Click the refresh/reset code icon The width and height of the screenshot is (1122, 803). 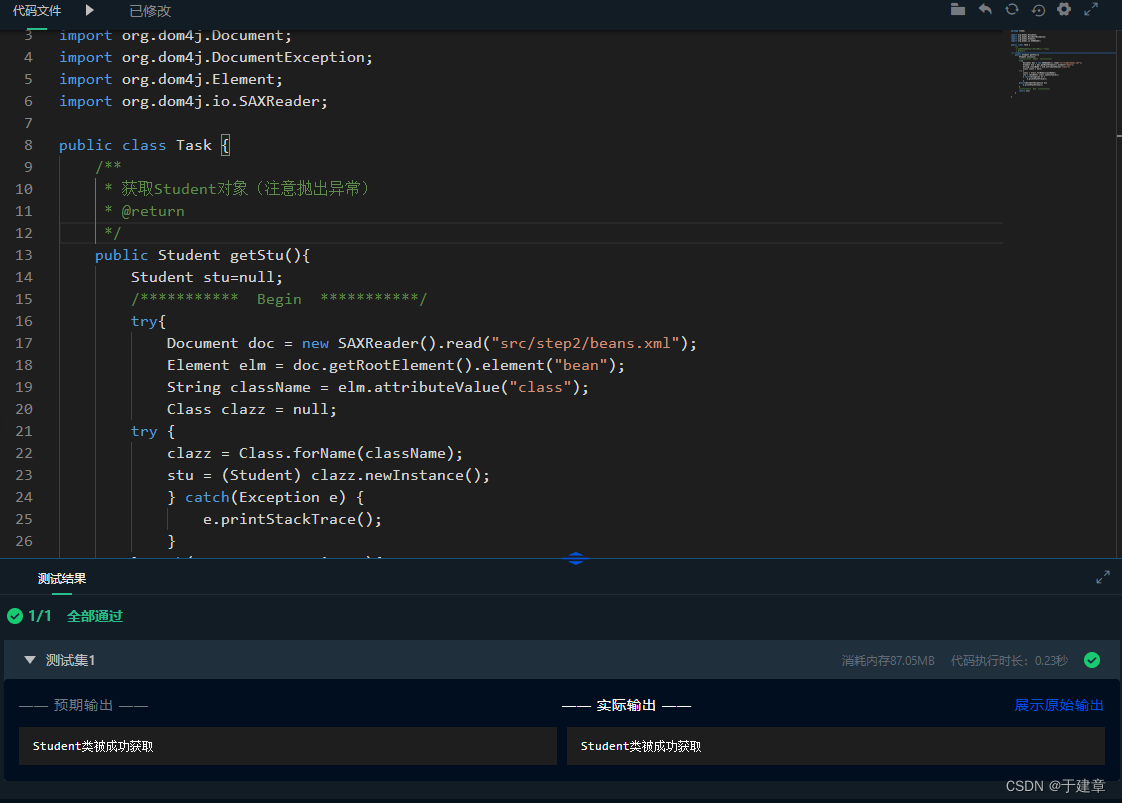pyautogui.click(x=1012, y=10)
